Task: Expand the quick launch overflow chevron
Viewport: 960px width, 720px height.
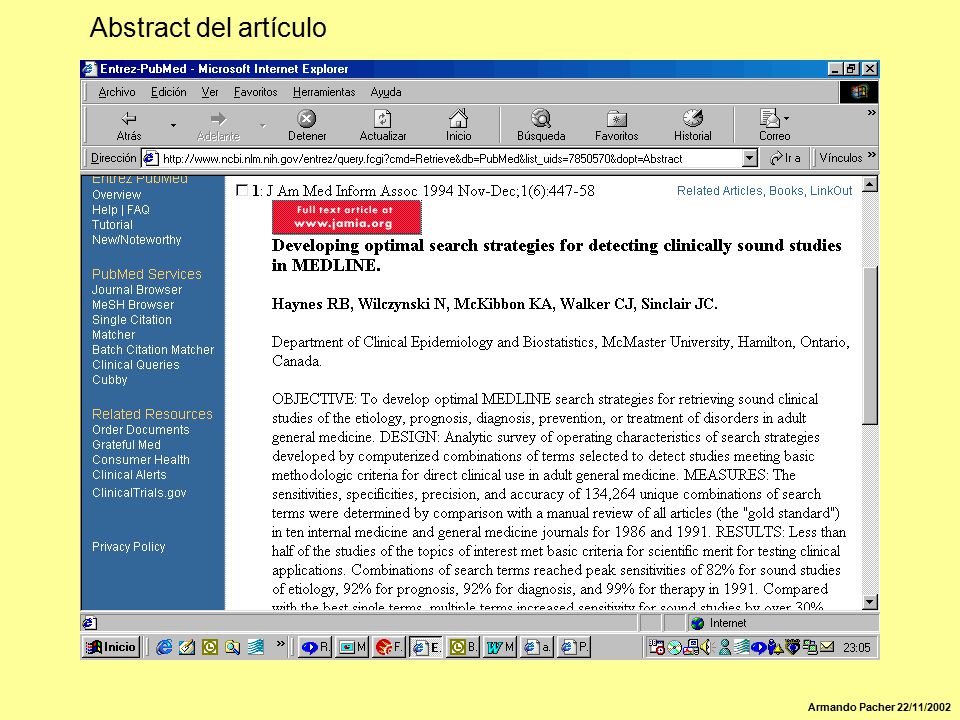Action: pyautogui.click(x=280, y=643)
